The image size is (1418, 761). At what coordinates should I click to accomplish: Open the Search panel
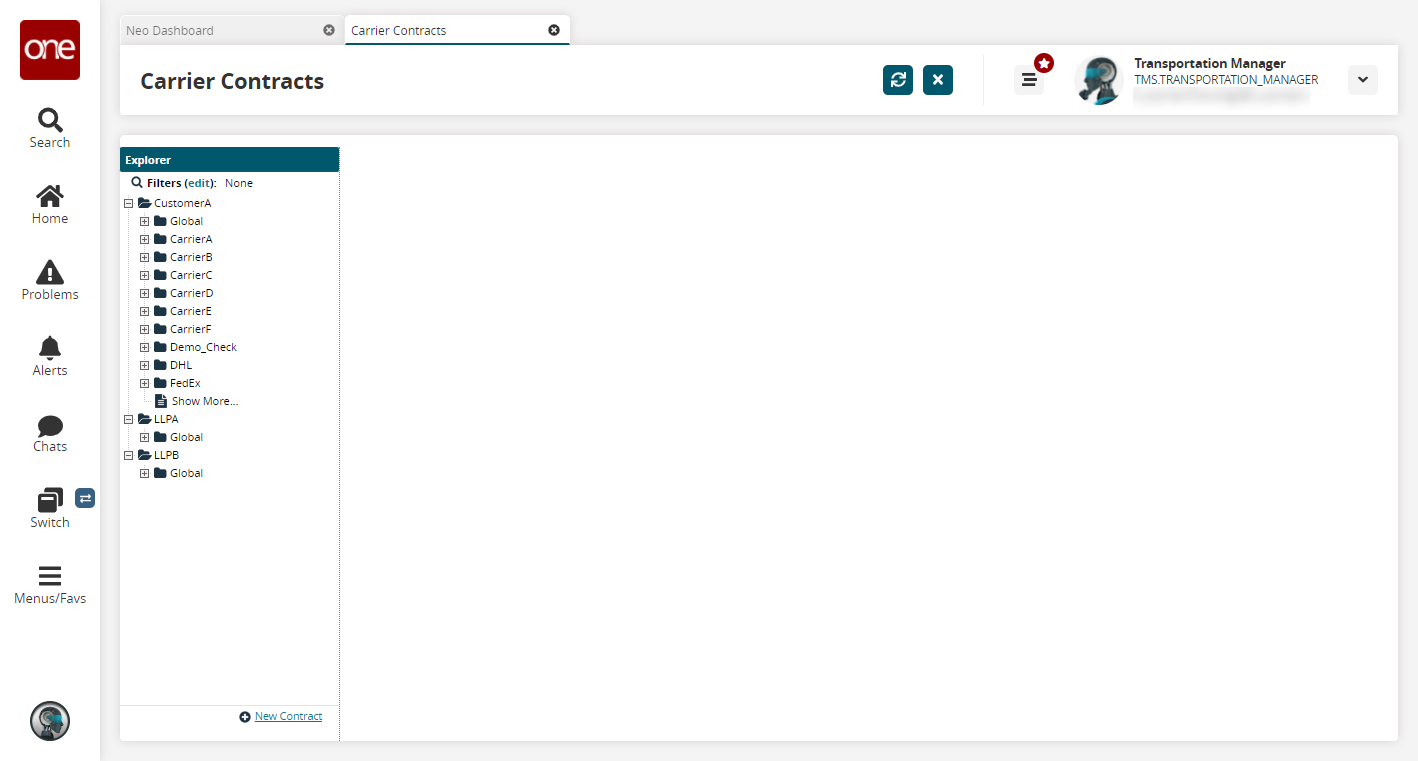[x=50, y=128]
